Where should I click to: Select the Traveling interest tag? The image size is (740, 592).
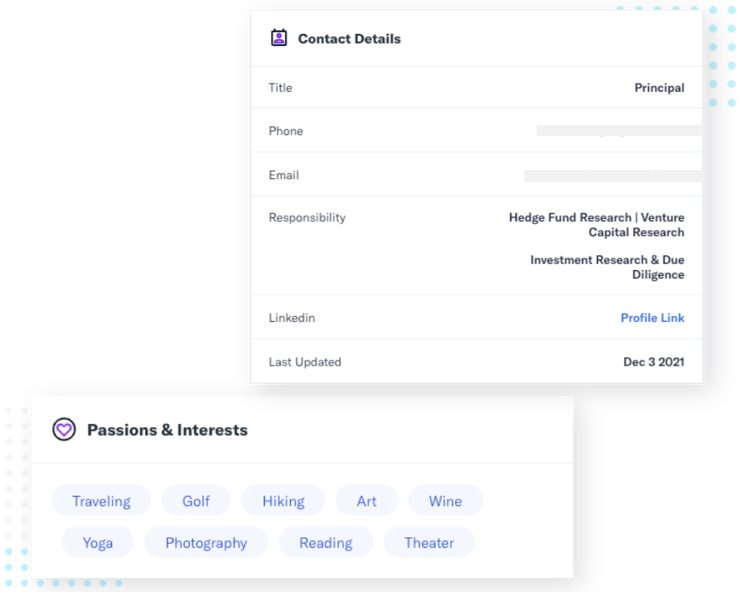[x=101, y=500]
